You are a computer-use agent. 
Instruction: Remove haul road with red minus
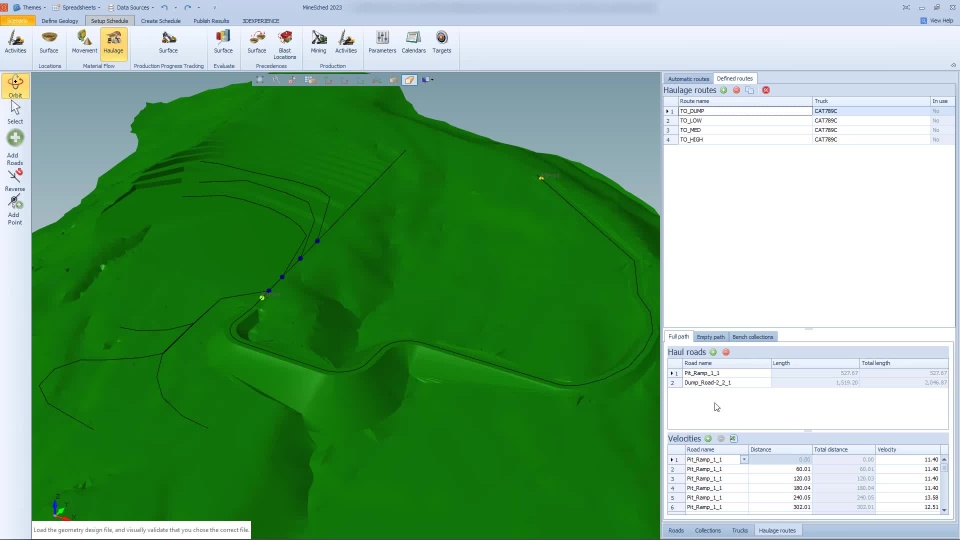pyautogui.click(x=726, y=352)
